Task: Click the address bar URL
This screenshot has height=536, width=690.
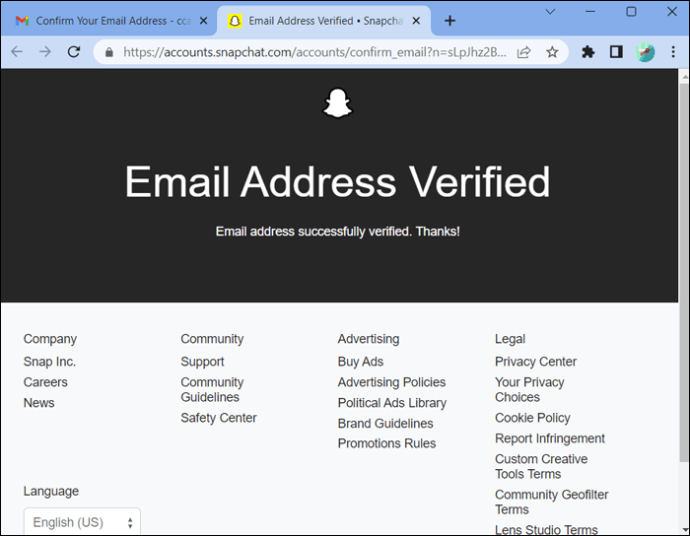Action: [x=315, y=52]
